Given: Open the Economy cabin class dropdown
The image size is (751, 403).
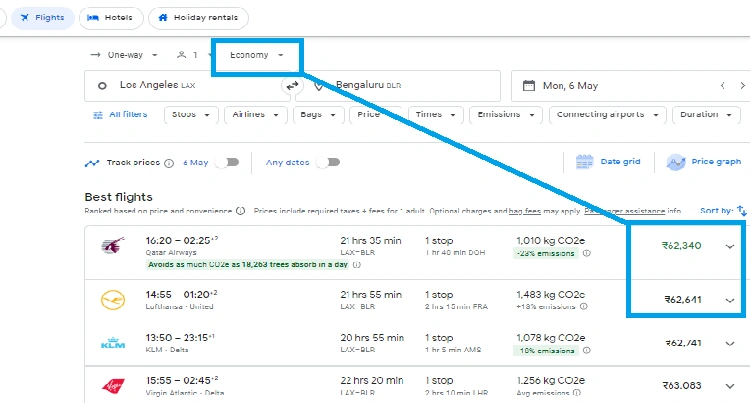Looking at the screenshot, I should [x=257, y=55].
